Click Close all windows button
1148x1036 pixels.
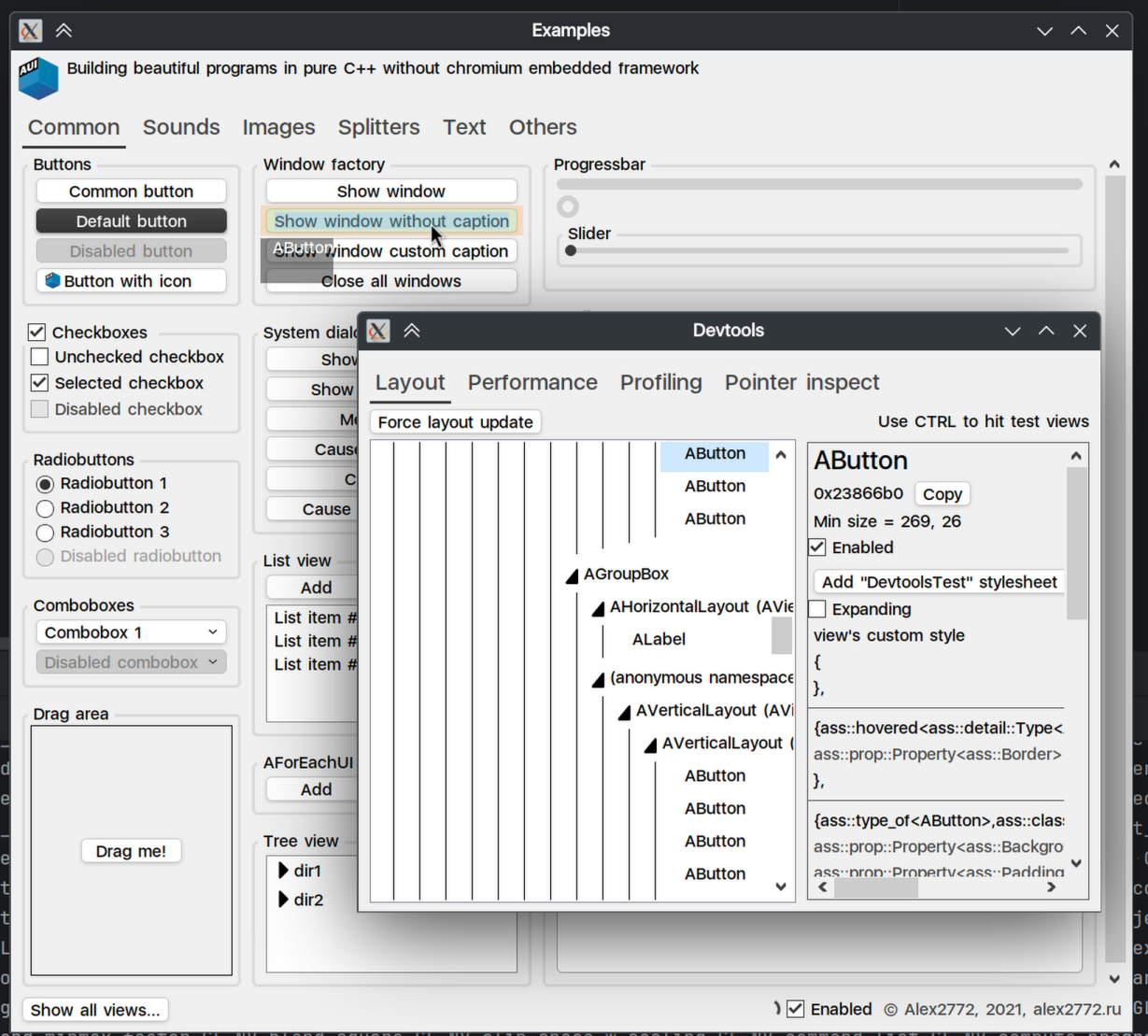[391, 281]
